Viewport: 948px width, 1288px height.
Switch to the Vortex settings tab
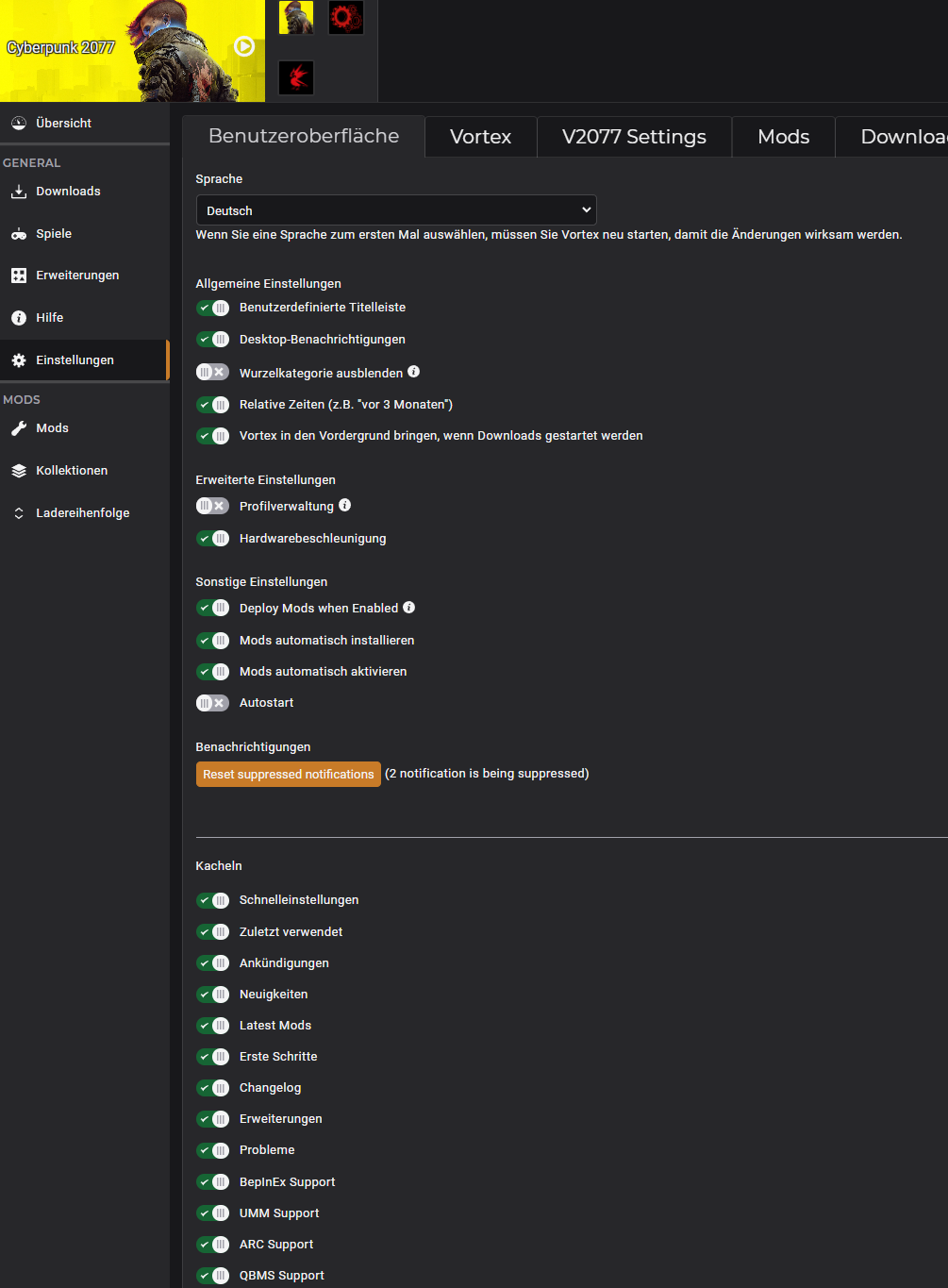click(481, 137)
